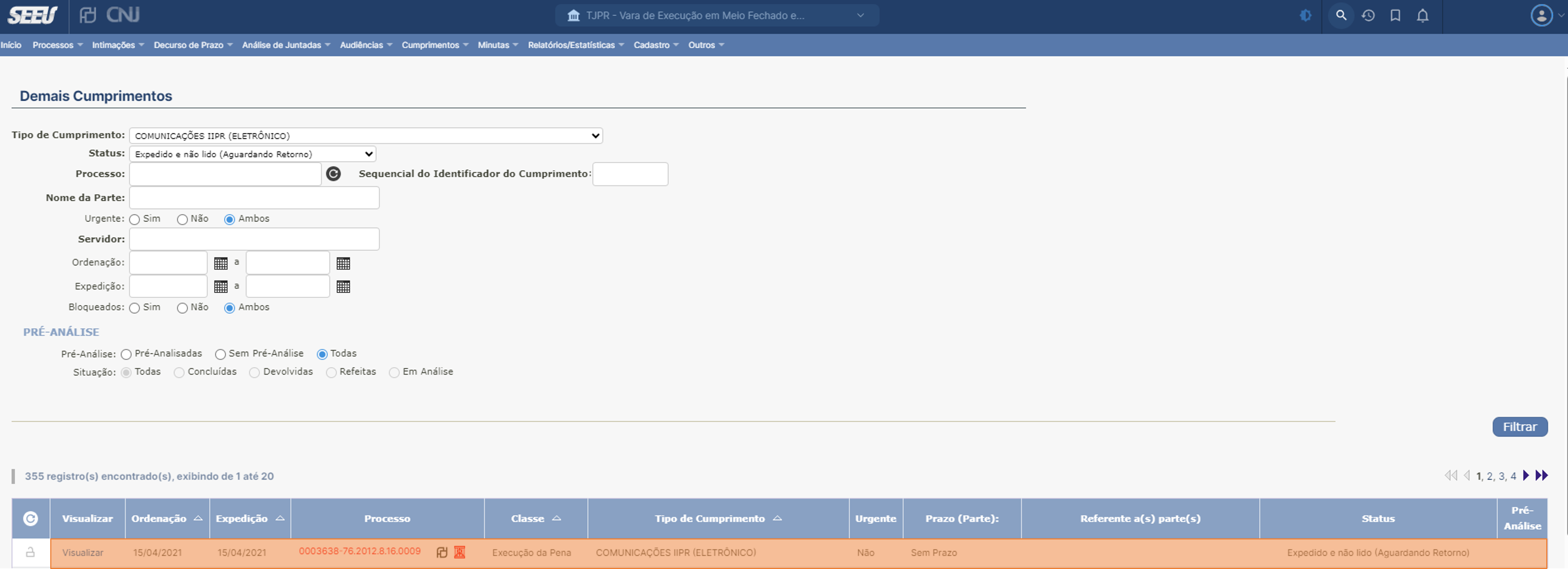This screenshot has height=569, width=1568.
Task: Expand Decurso de Prazo menu
Action: (193, 45)
